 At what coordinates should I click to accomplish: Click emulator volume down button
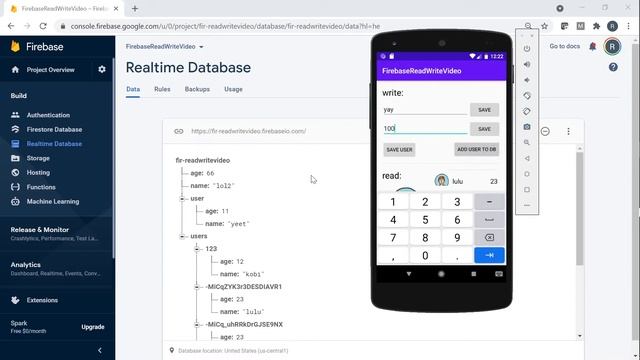pos(527,80)
